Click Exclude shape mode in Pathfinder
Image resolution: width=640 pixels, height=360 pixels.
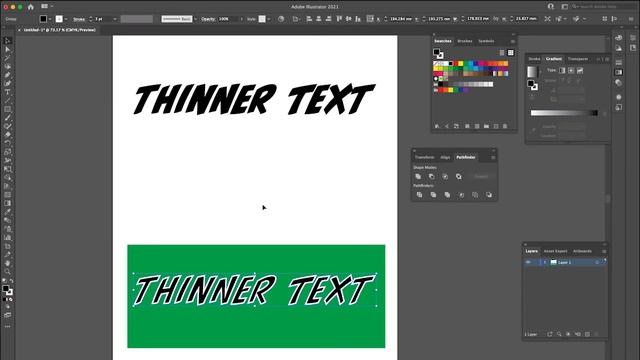pos(458,176)
